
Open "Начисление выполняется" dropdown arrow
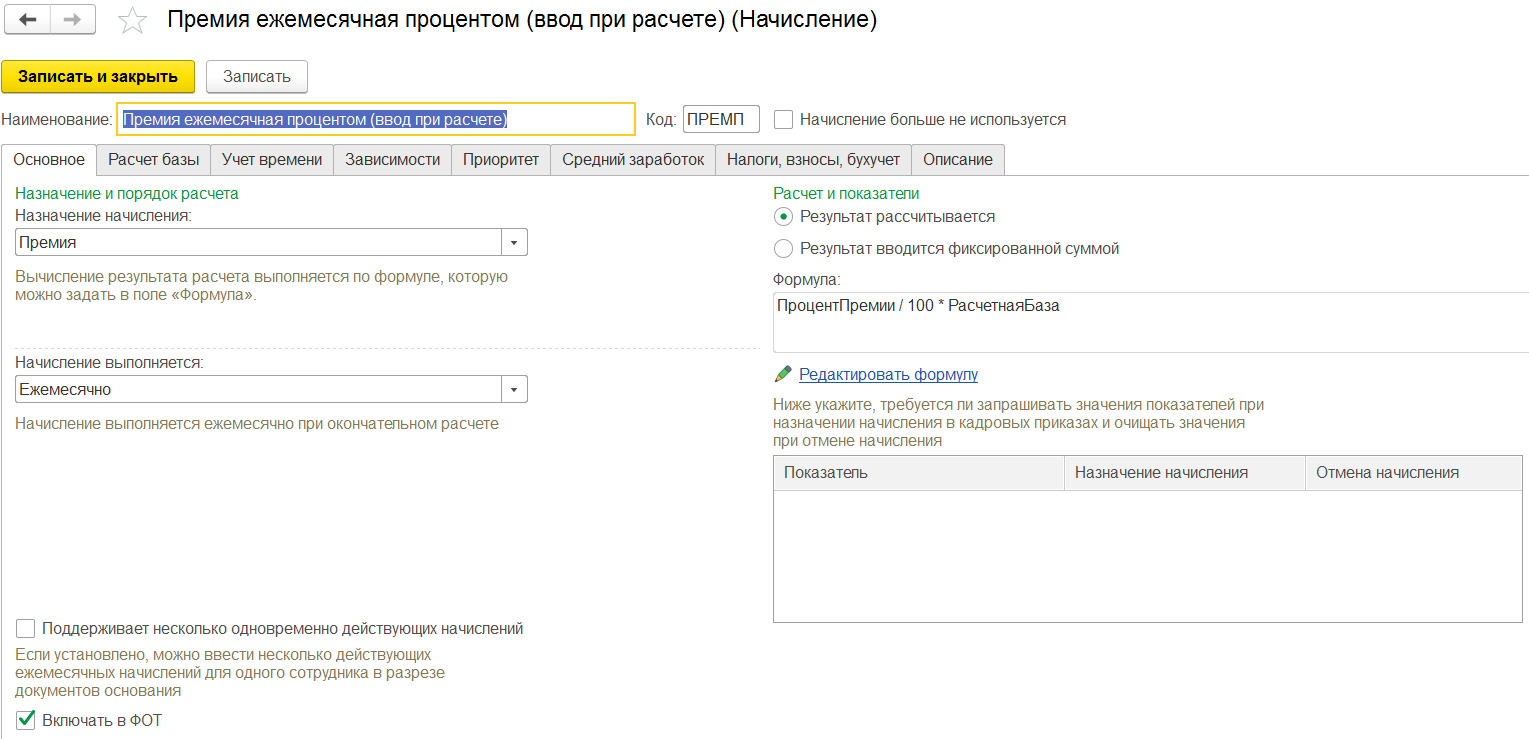[514, 389]
